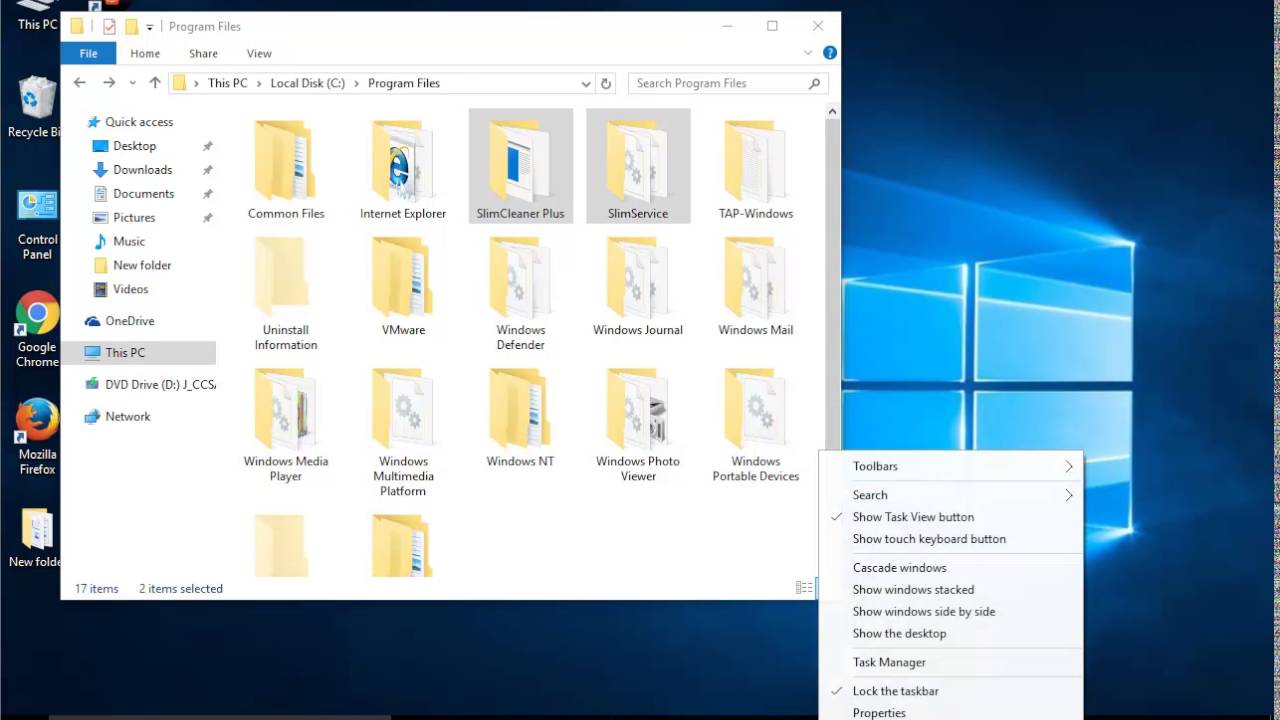This screenshot has height=720, width=1280.
Task: Select the VMware folder icon
Action: pyautogui.click(x=403, y=277)
